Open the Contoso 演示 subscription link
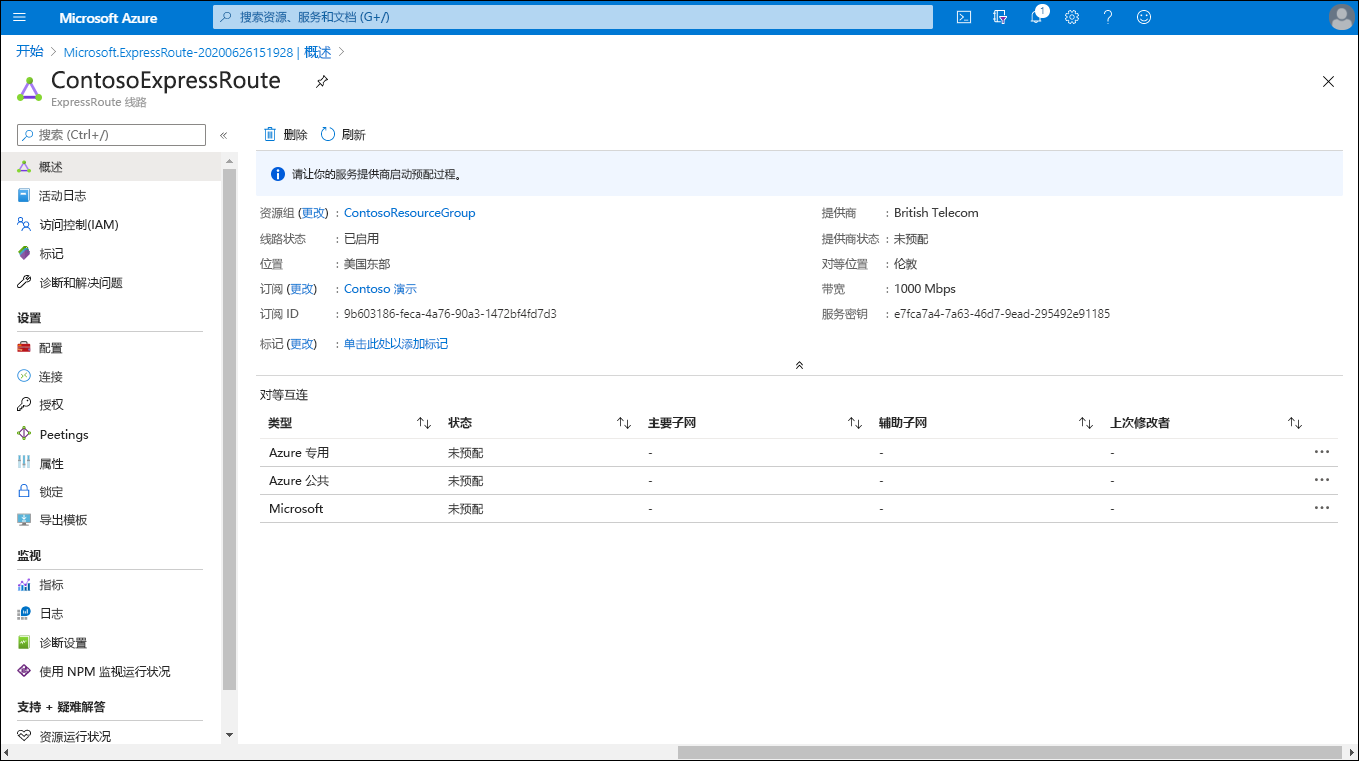Screen dimensions: 1359x761 click(x=380, y=289)
